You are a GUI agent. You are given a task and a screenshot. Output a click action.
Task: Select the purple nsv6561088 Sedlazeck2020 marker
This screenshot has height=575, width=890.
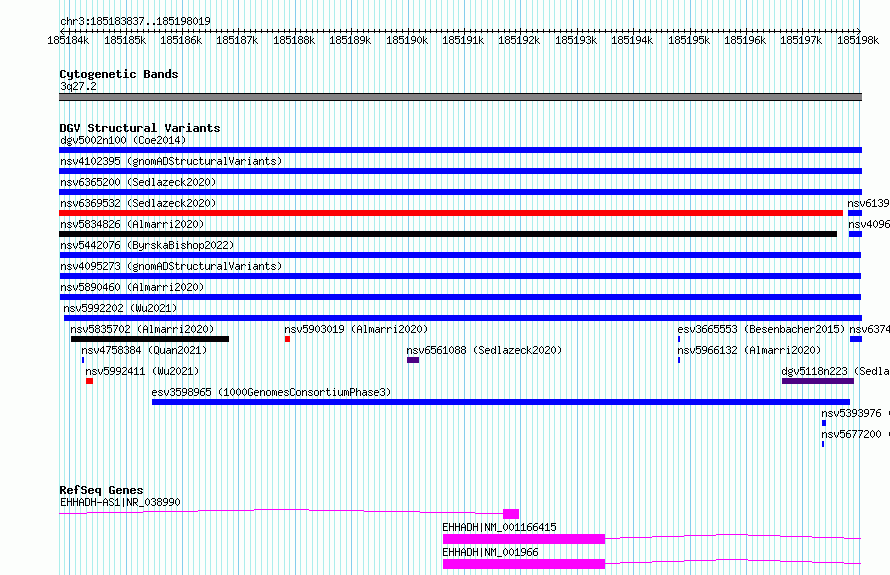point(413,360)
